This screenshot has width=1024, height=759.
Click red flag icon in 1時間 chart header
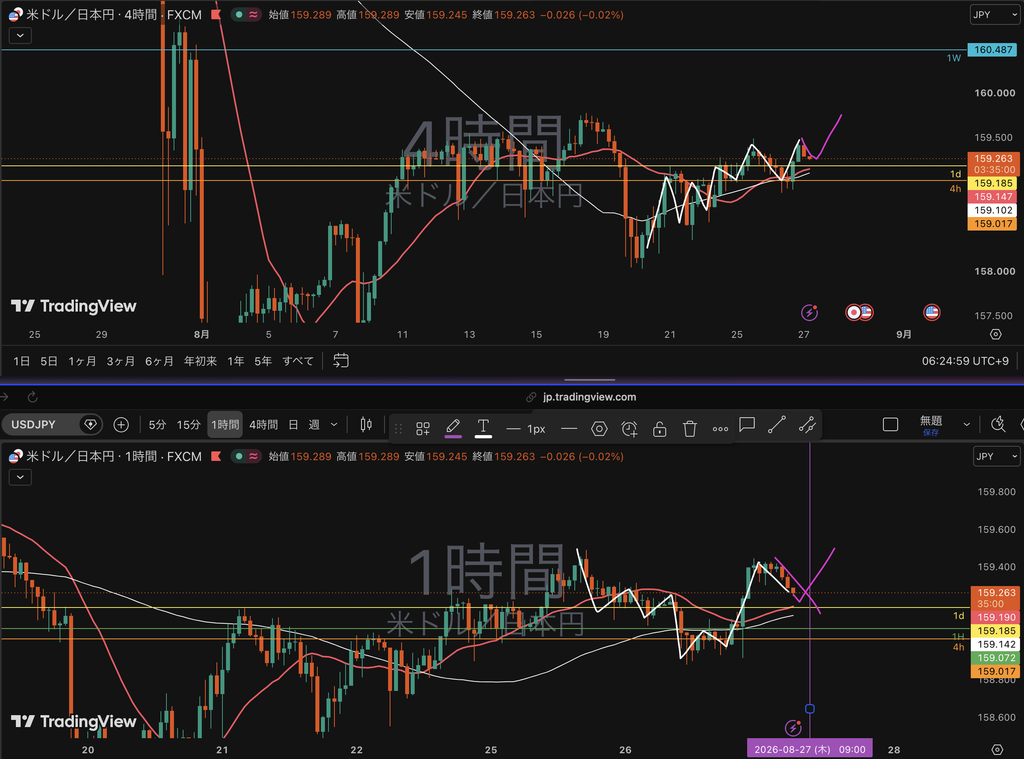pos(216,456)
